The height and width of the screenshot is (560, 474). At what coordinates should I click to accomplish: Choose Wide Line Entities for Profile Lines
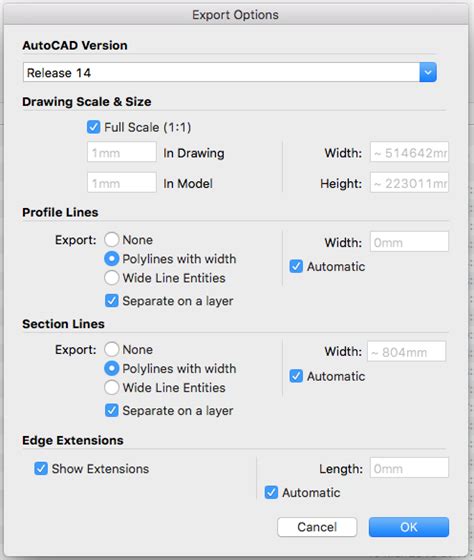111,278
